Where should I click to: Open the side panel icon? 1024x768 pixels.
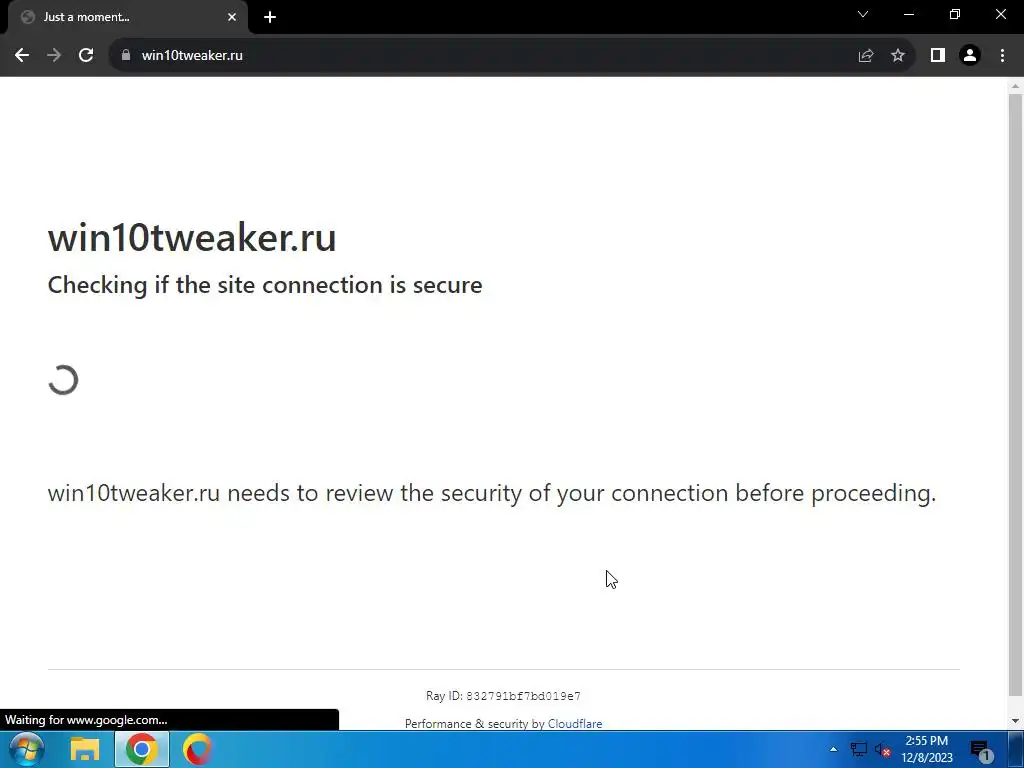tap(938, 56)
